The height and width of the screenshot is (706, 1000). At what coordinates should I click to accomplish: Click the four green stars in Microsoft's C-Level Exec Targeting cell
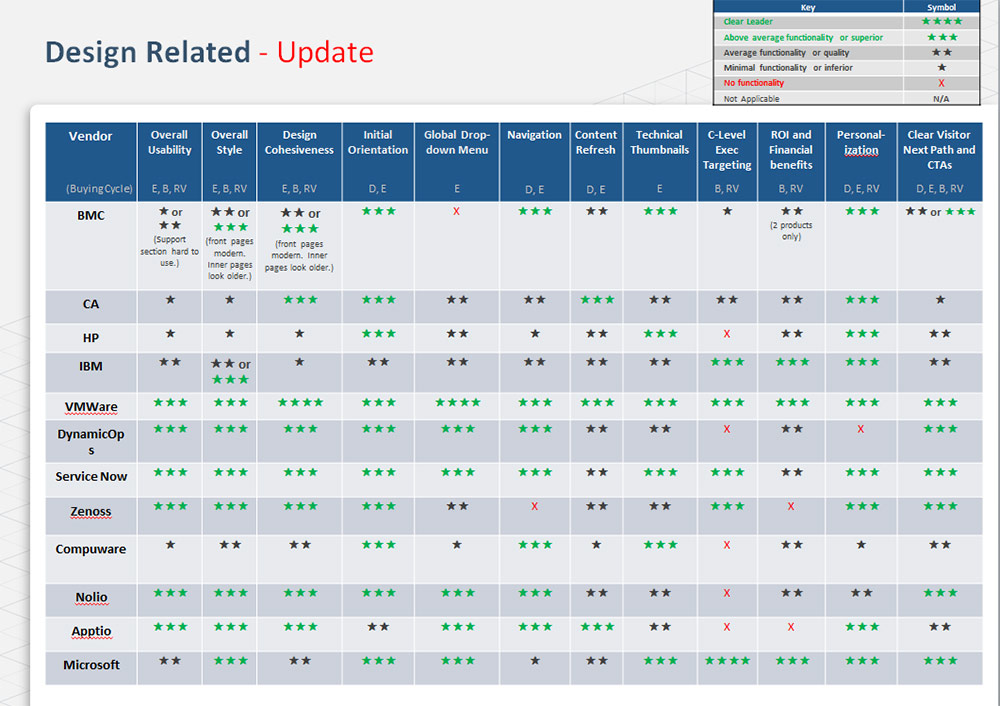pos(727,661)
